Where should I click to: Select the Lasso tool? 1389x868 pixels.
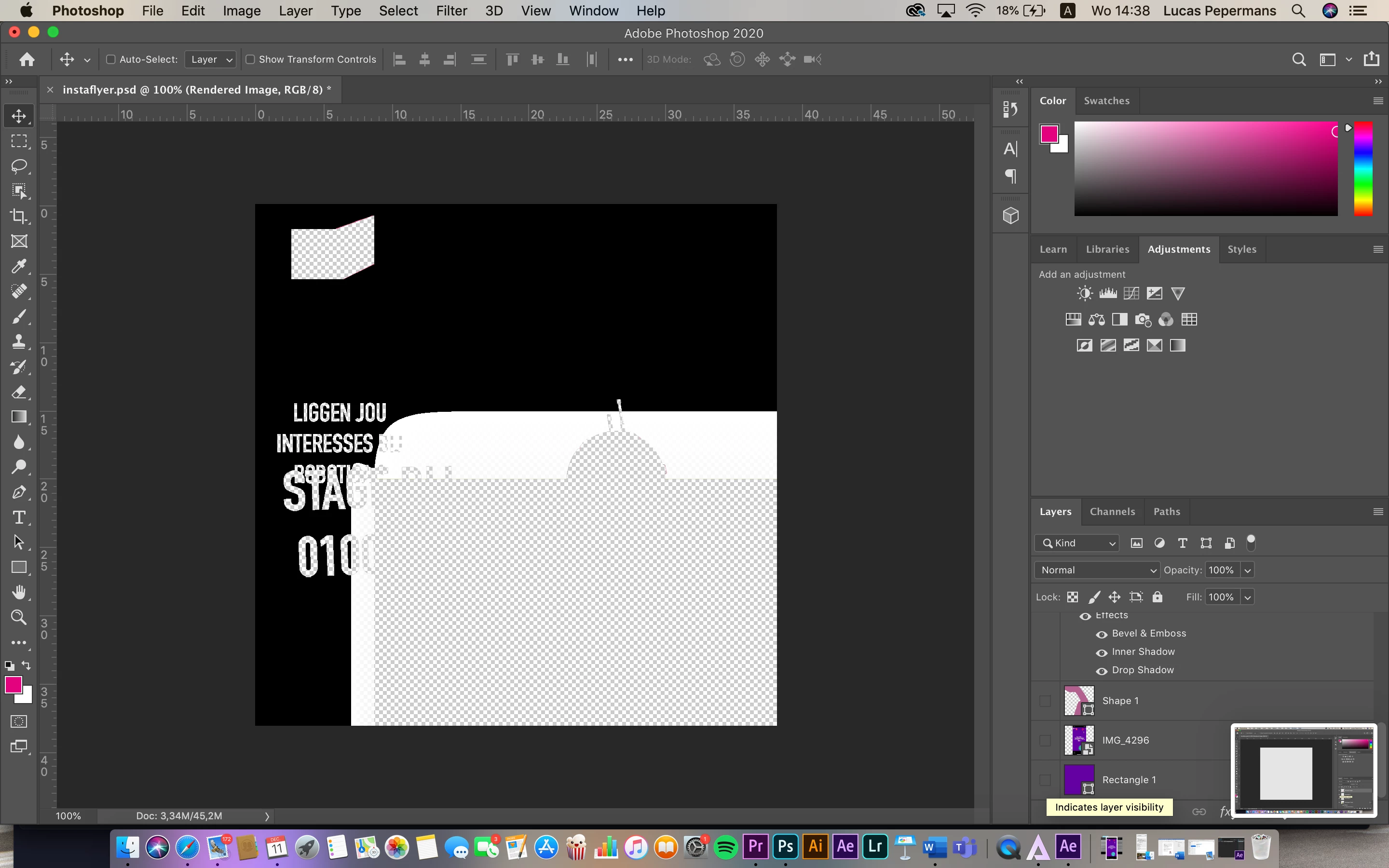(19, 166)
